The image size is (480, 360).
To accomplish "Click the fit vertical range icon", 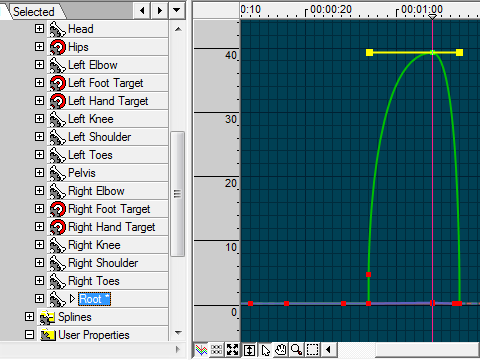I will (x=249, y=350).
